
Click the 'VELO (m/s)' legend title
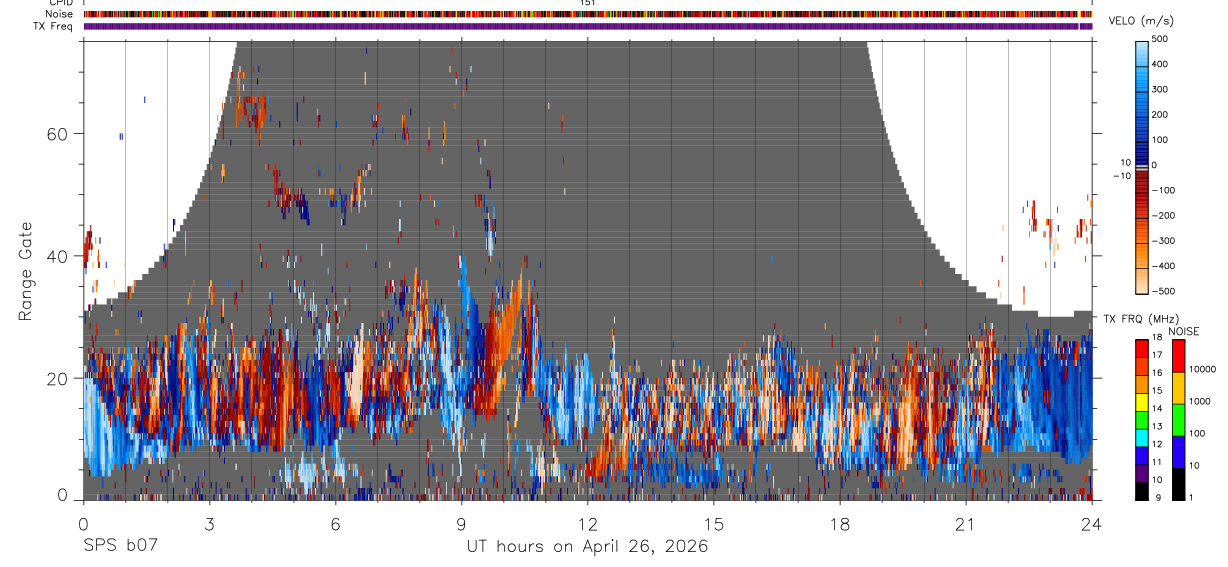pos(1139,22)
